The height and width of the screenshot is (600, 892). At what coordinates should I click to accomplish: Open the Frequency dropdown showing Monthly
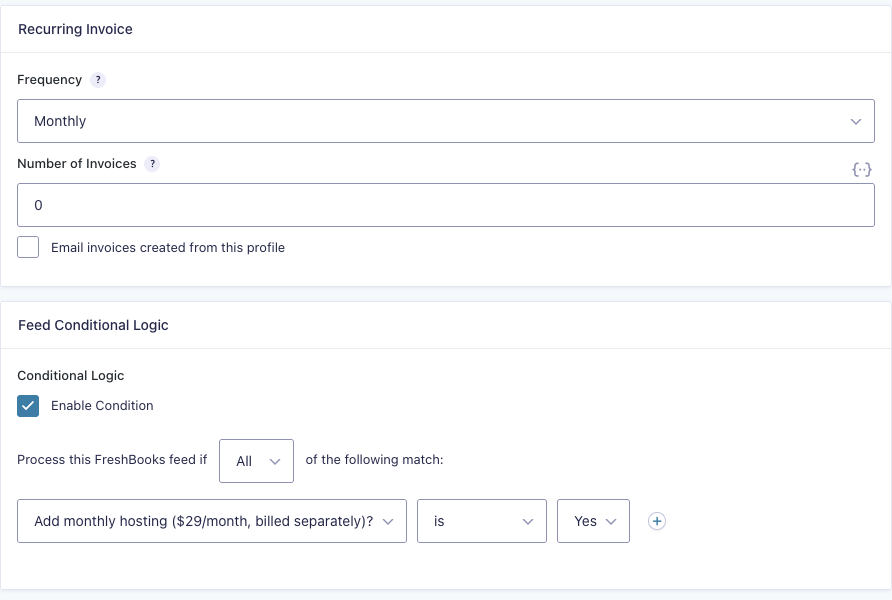445,121
